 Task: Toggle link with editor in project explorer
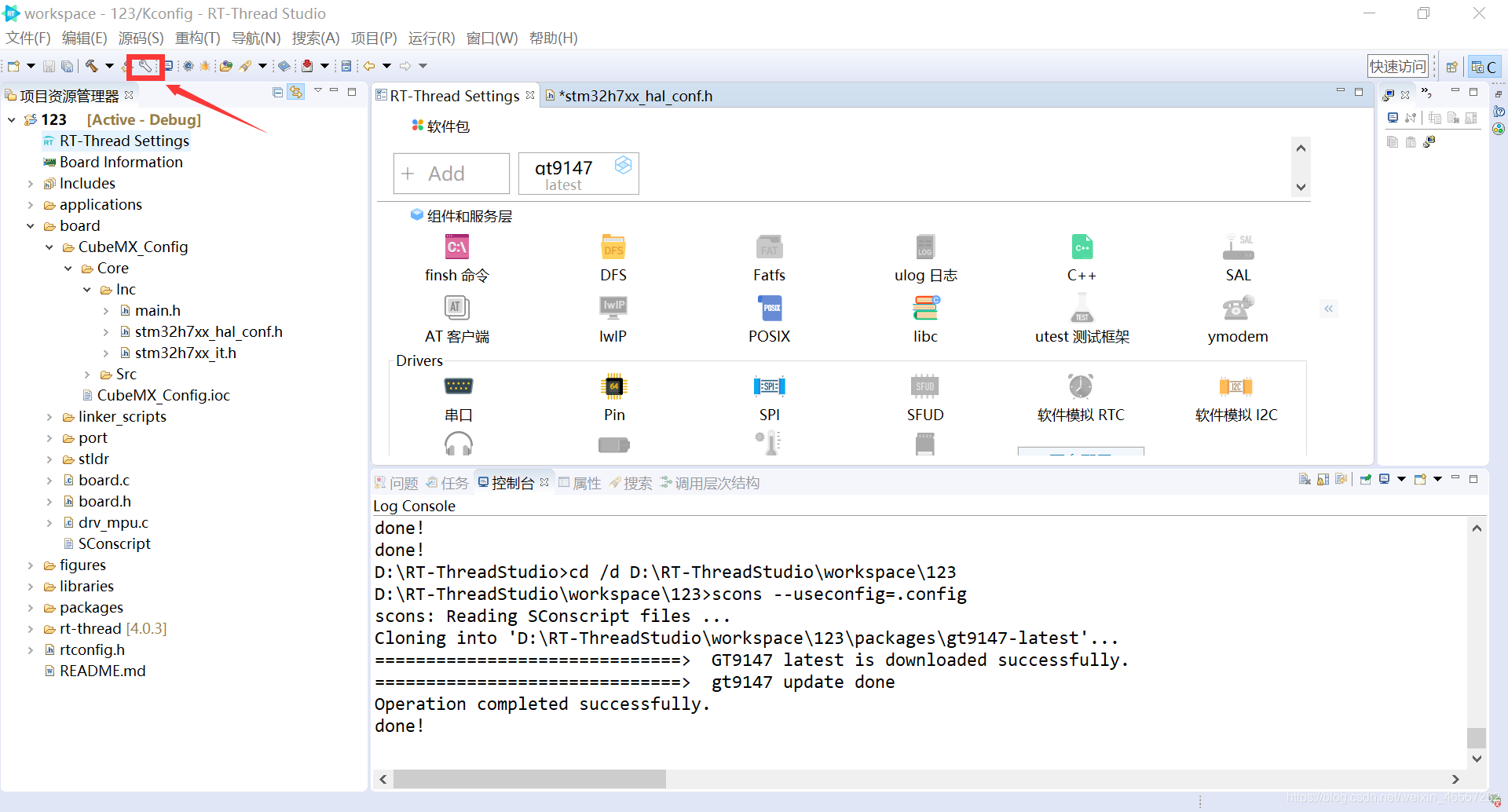pyautogui.click(x=295, y=92)
